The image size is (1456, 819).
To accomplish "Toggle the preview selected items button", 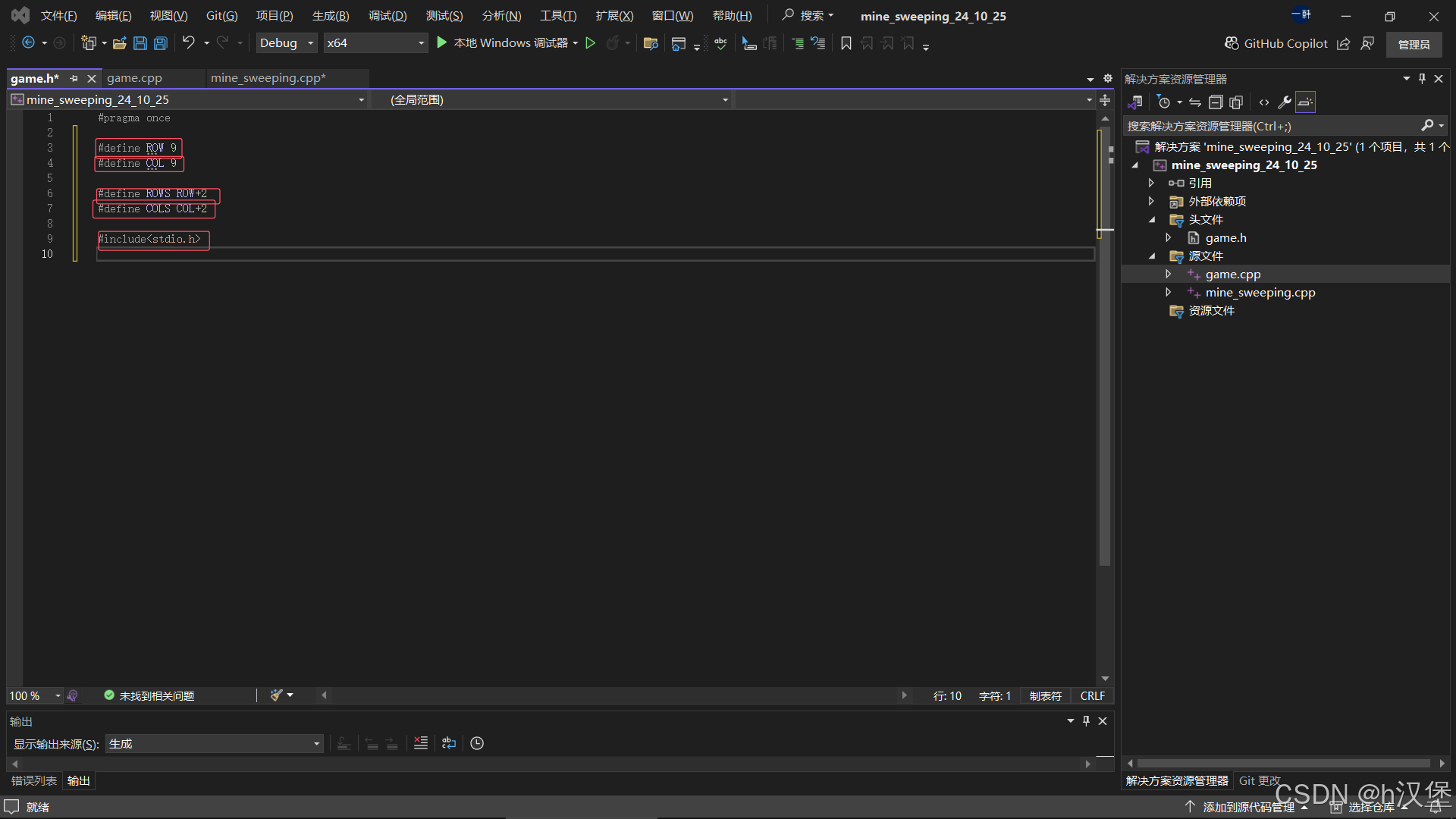I will pyautogui.click(x=1305, y=102).
